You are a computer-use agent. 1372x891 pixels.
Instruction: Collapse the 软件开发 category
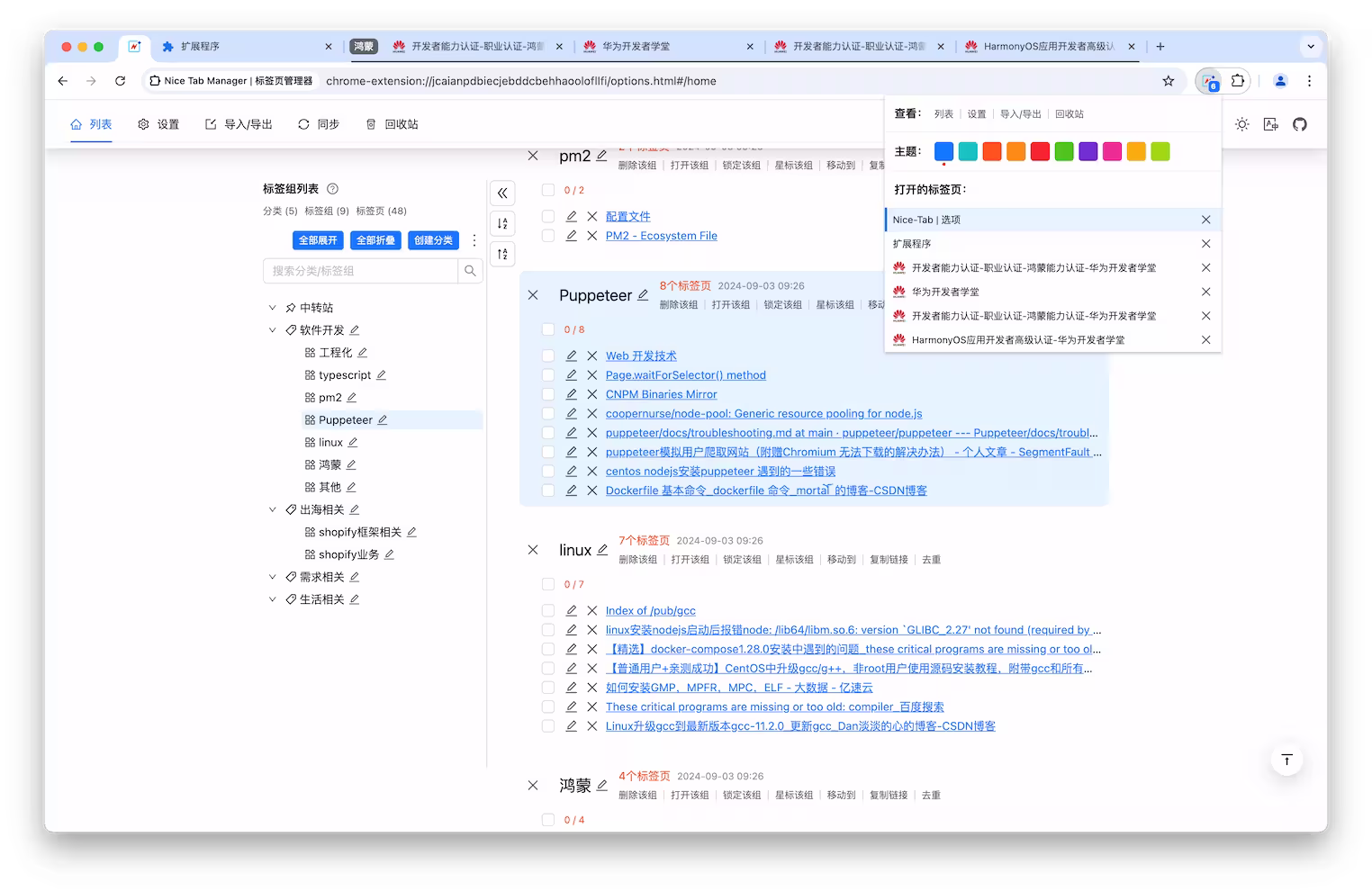(273, 329)
